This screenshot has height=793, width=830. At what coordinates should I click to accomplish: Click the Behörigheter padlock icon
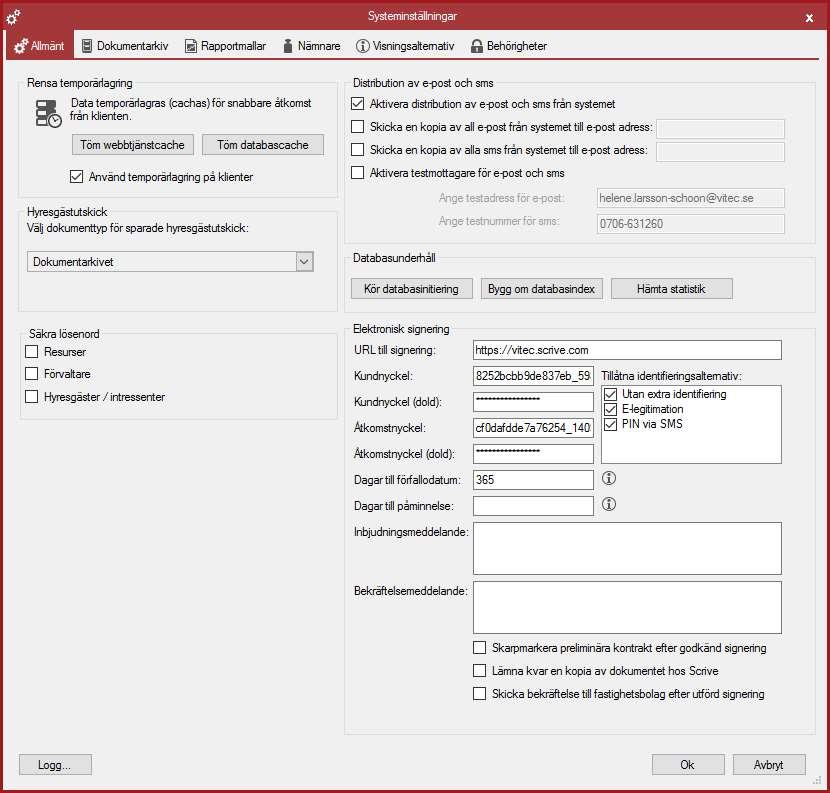[477, 46]
